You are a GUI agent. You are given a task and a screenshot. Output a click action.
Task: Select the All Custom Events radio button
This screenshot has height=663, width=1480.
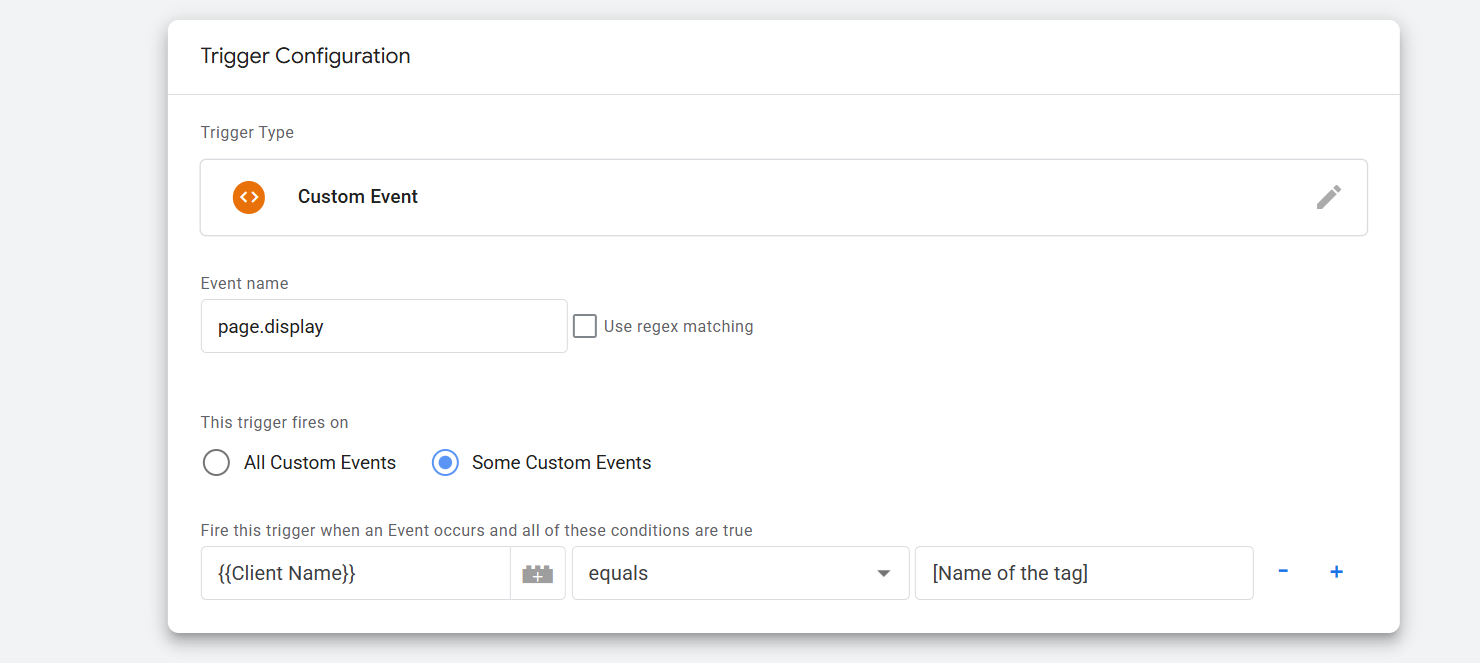click(216, 463)
